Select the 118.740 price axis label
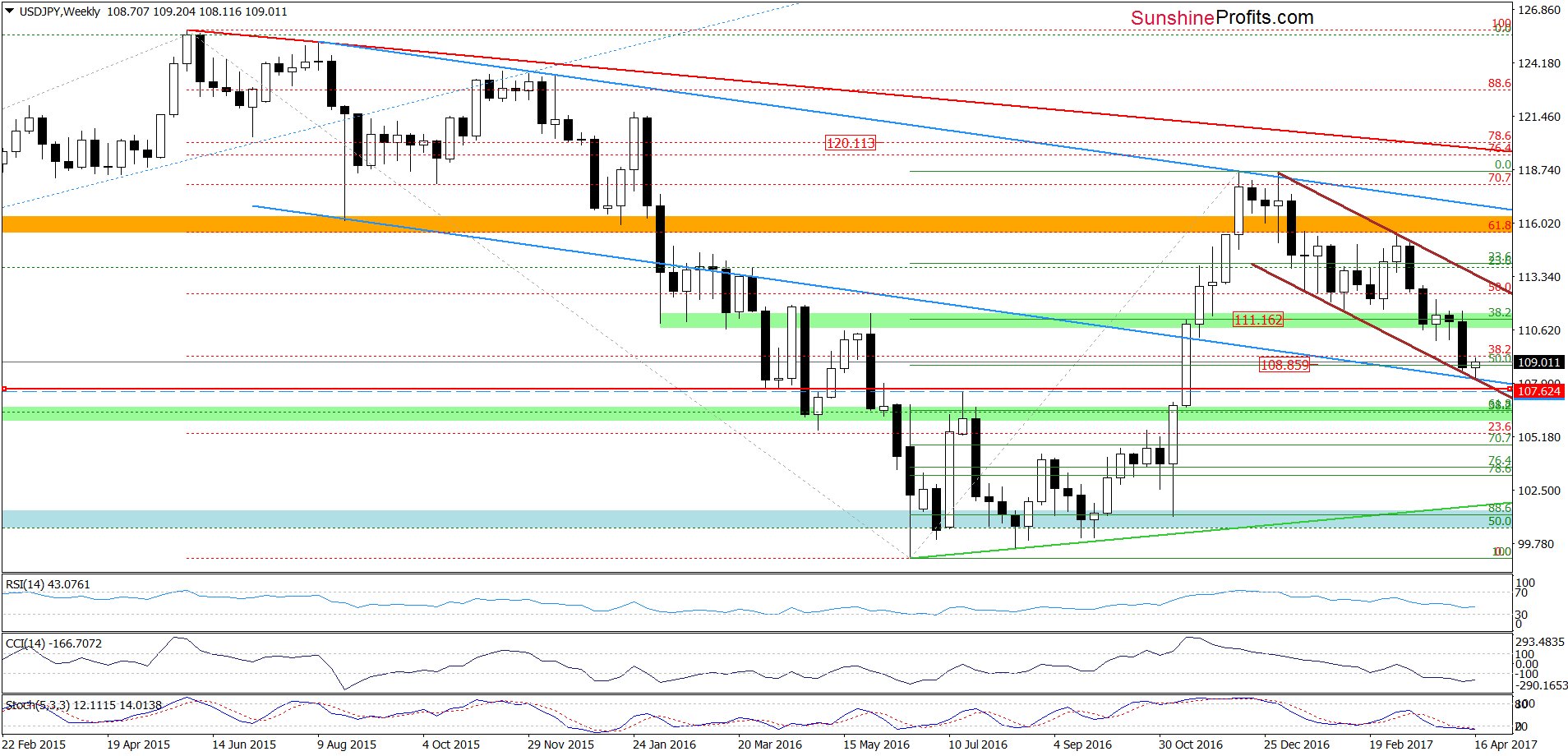1568x756 pixels. point(1538,170)
